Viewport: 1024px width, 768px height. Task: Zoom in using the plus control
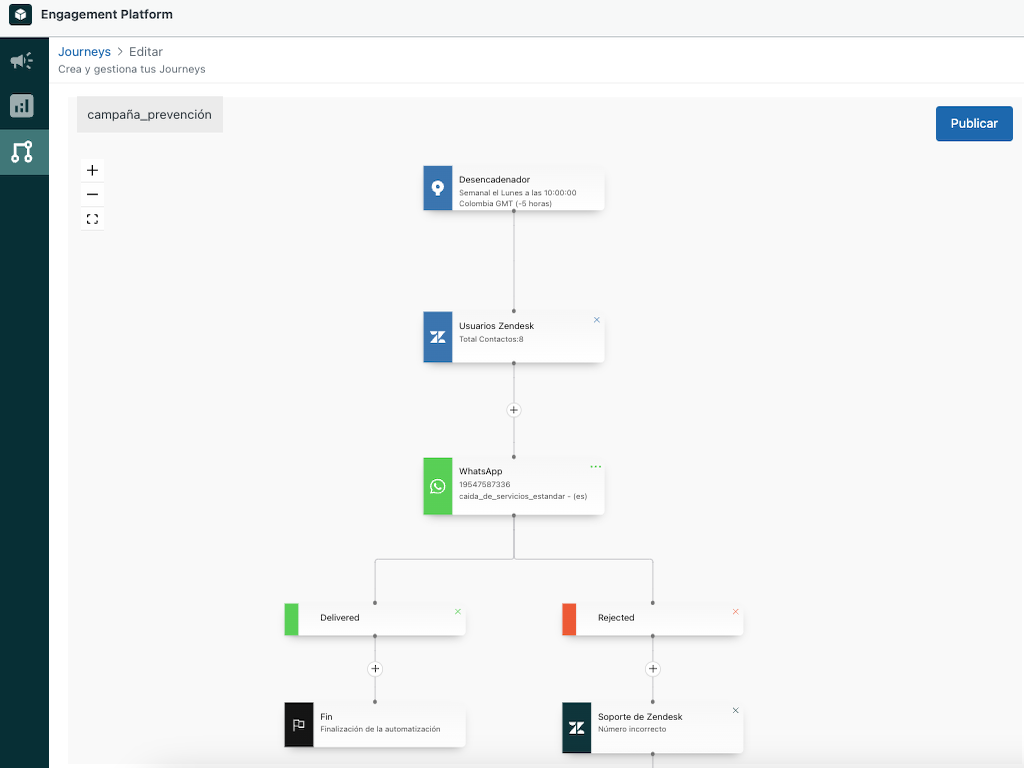click(x=92, y=170)
